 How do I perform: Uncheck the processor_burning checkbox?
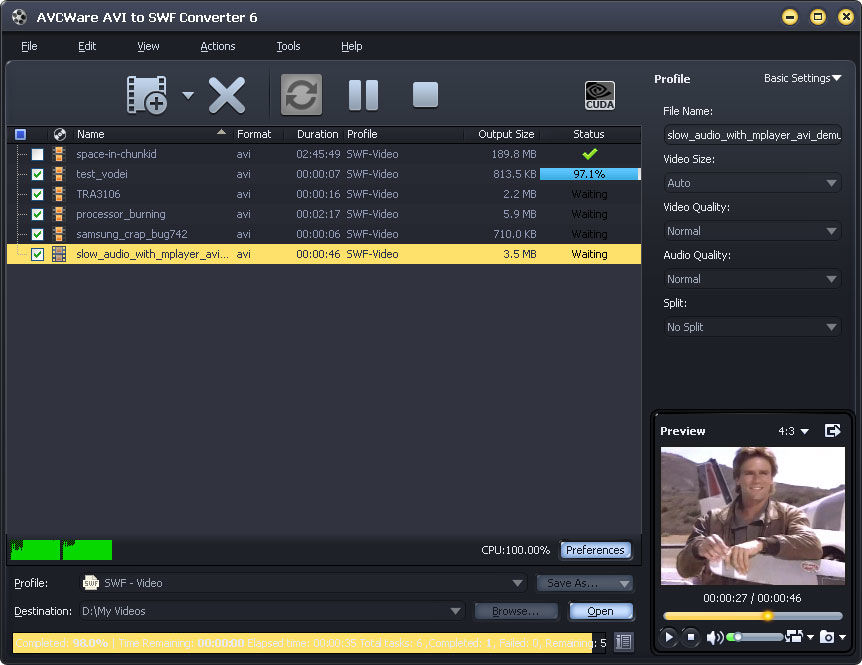[37, 214]
